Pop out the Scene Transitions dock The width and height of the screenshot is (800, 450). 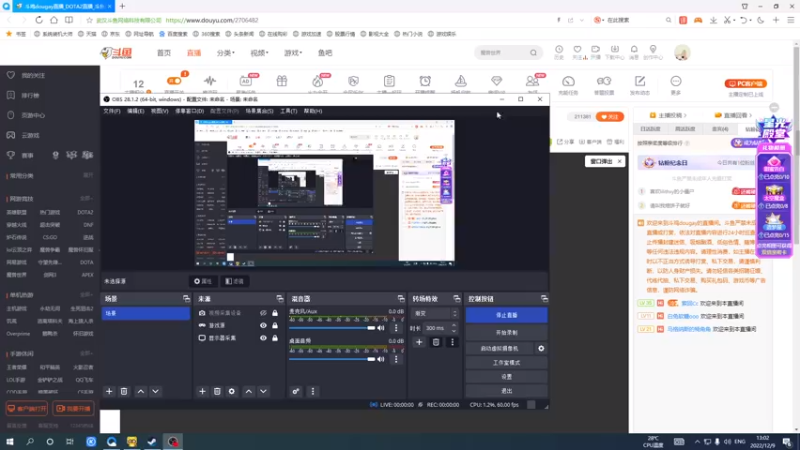[x=457, y=298]
